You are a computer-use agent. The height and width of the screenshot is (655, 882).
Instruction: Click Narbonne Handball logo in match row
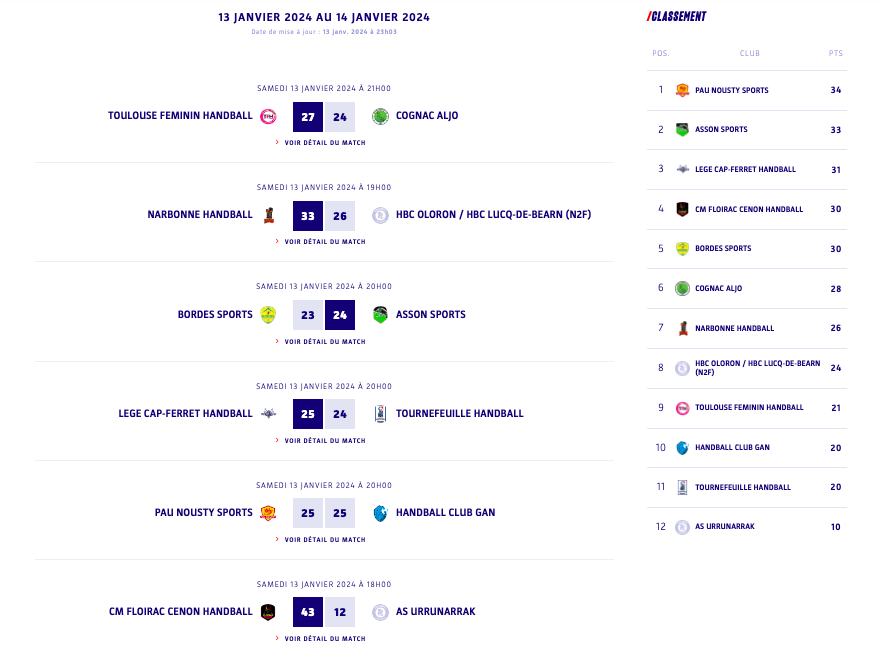(268, 215)
